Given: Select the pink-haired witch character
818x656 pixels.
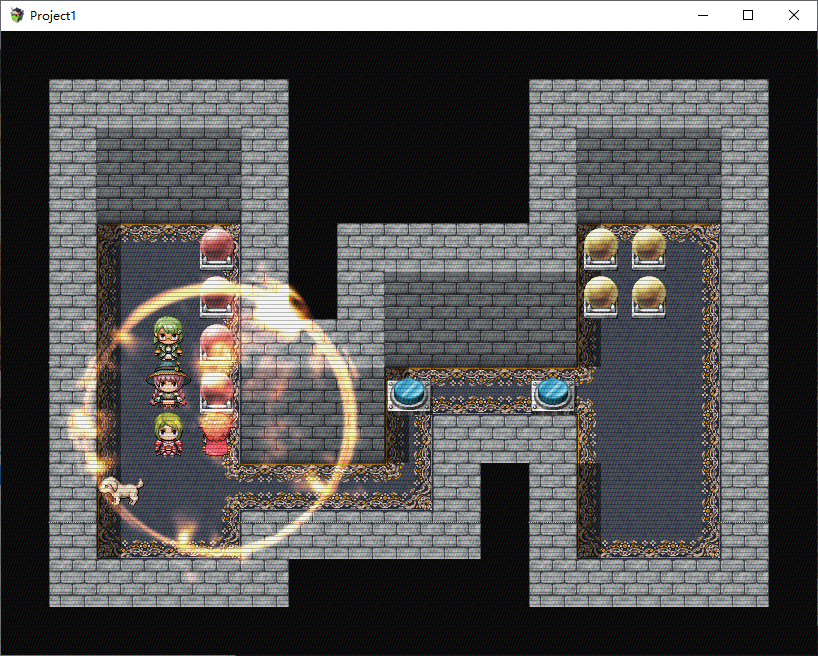Looking at the screenshot, I should point(168,386).
